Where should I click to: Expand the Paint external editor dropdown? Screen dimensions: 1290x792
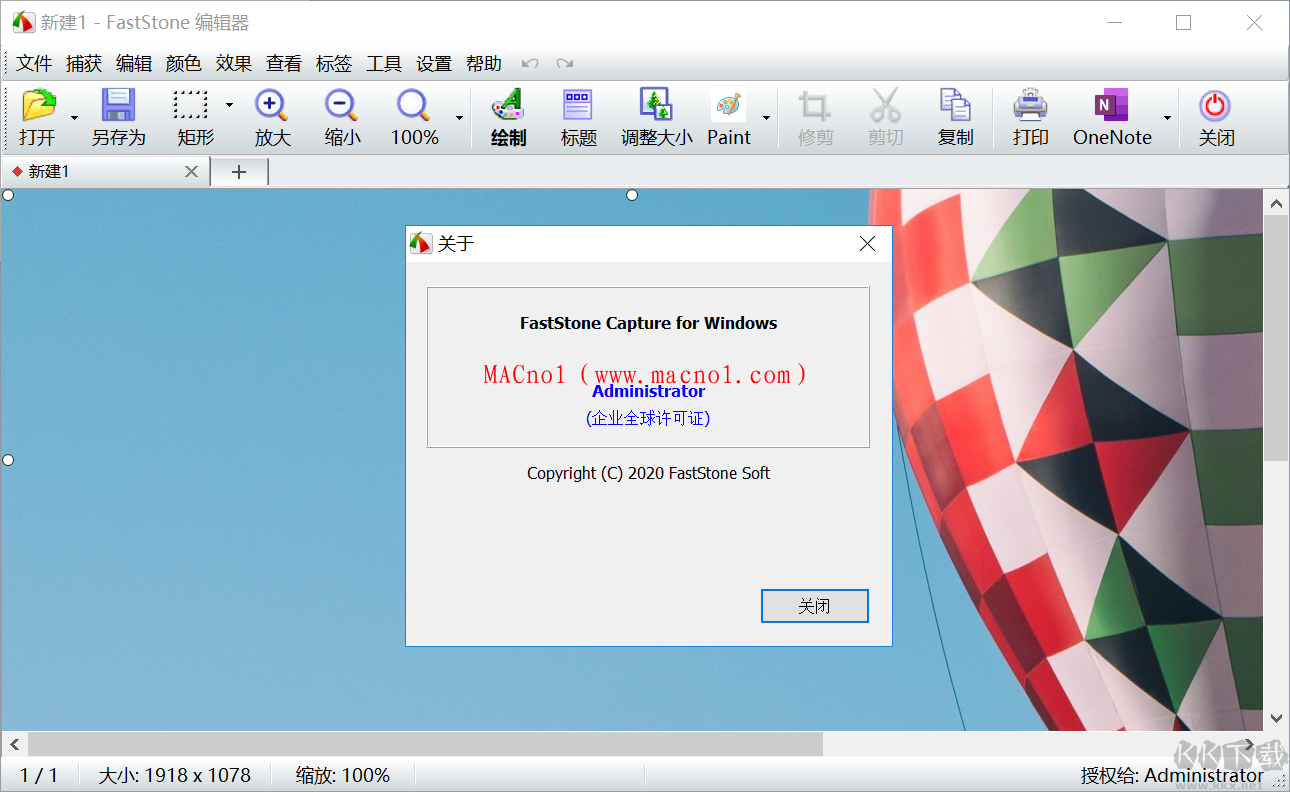click(766, 118)
